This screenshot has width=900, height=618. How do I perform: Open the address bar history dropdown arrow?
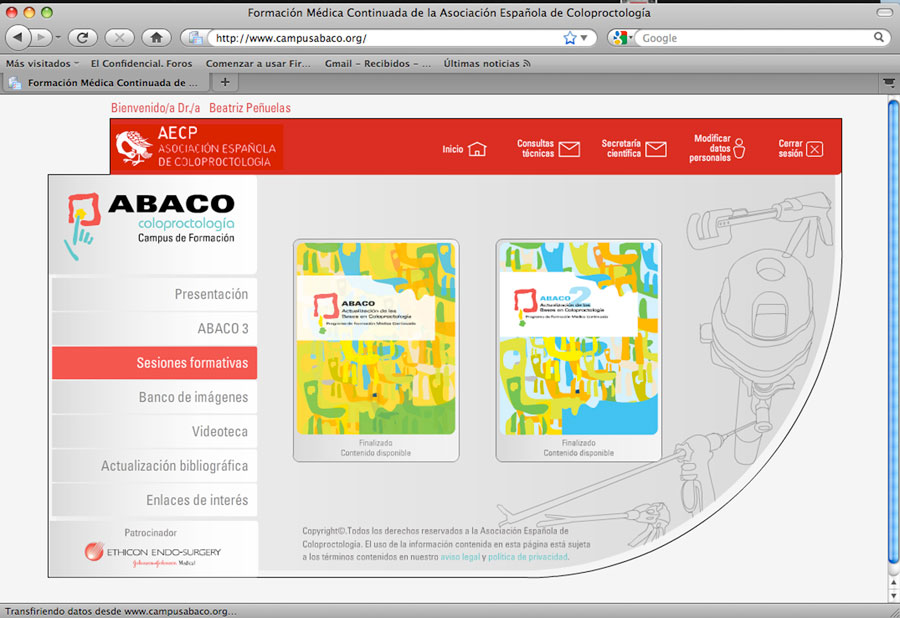[584, 38]
